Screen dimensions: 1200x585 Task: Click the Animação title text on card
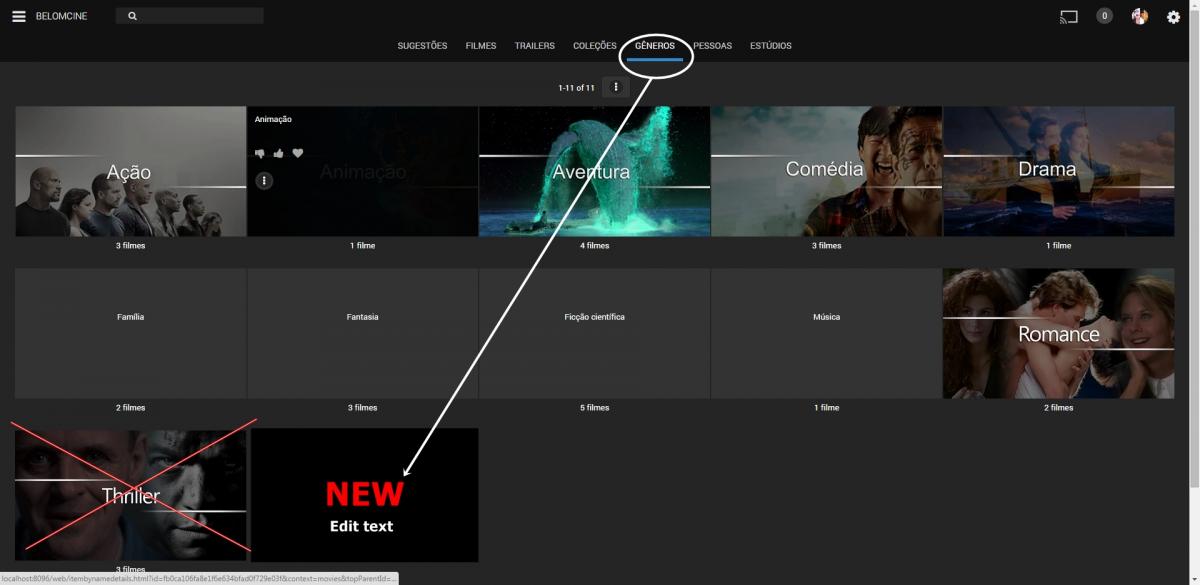273,119
